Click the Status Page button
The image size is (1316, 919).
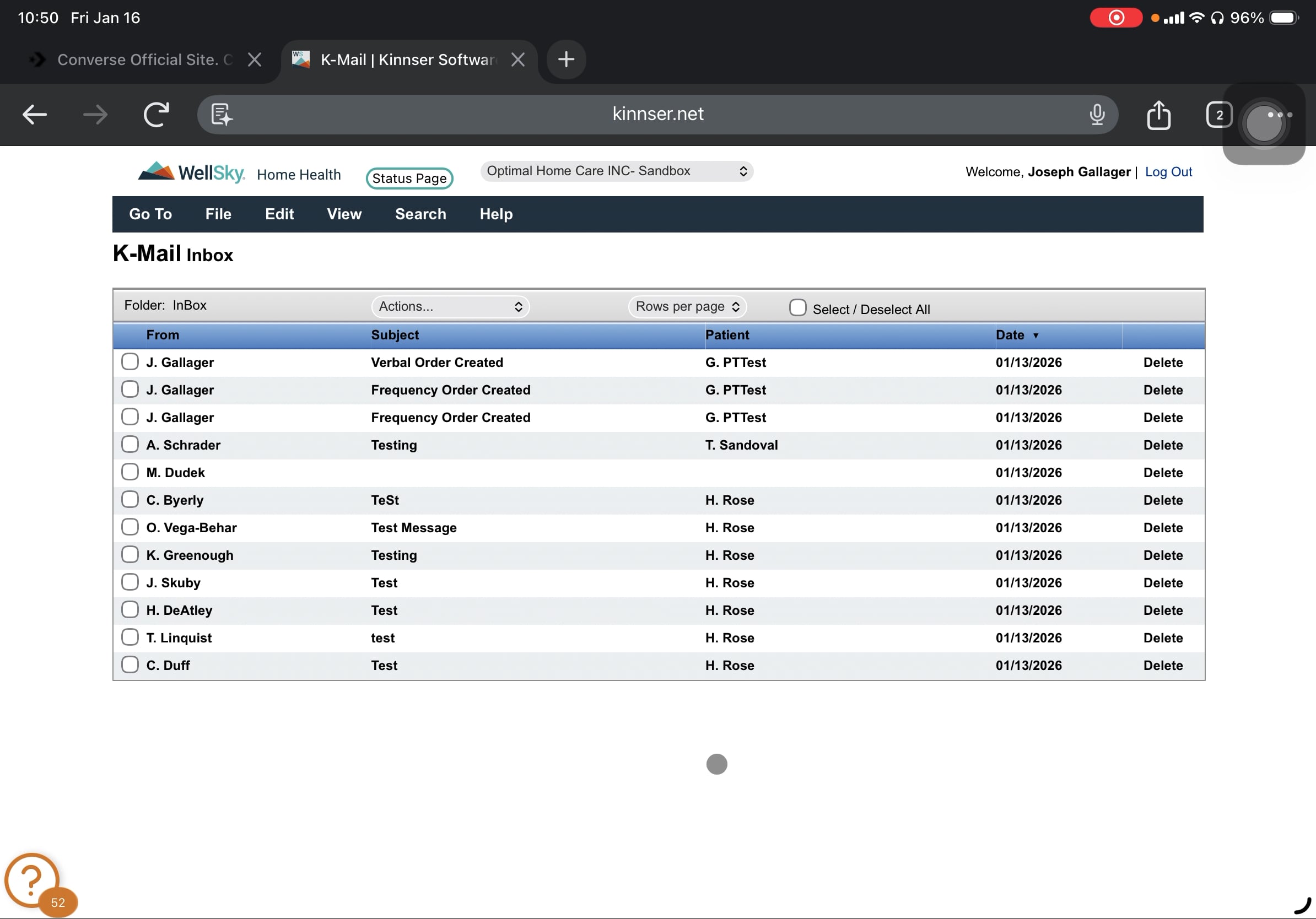pos(409,178)
